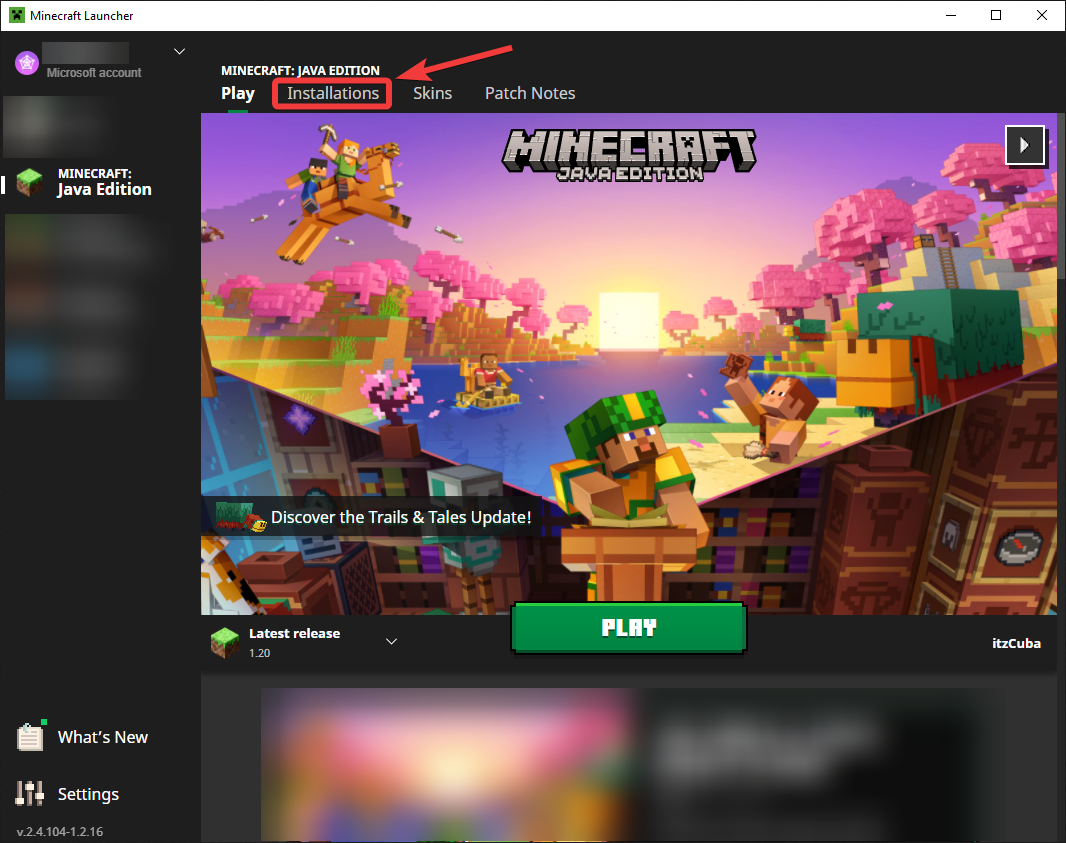This screenshot has height=843, width=1066.
Task: Switch to the Installations tab
Action: point(333,93)
